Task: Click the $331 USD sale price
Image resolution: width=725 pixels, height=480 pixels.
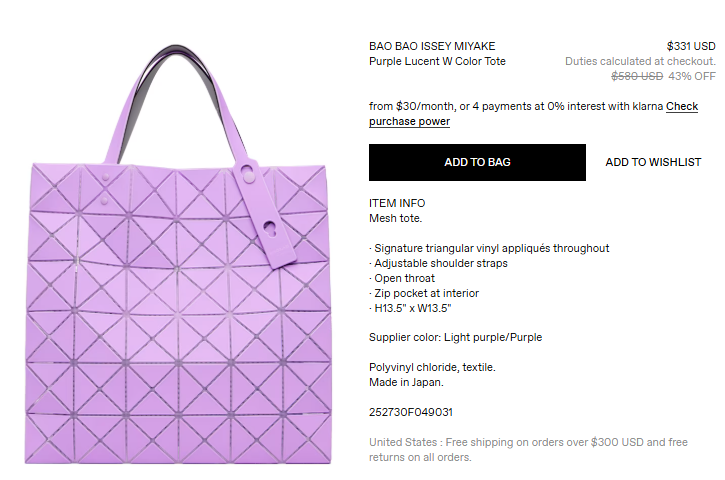Action: [x=691, y=46]
